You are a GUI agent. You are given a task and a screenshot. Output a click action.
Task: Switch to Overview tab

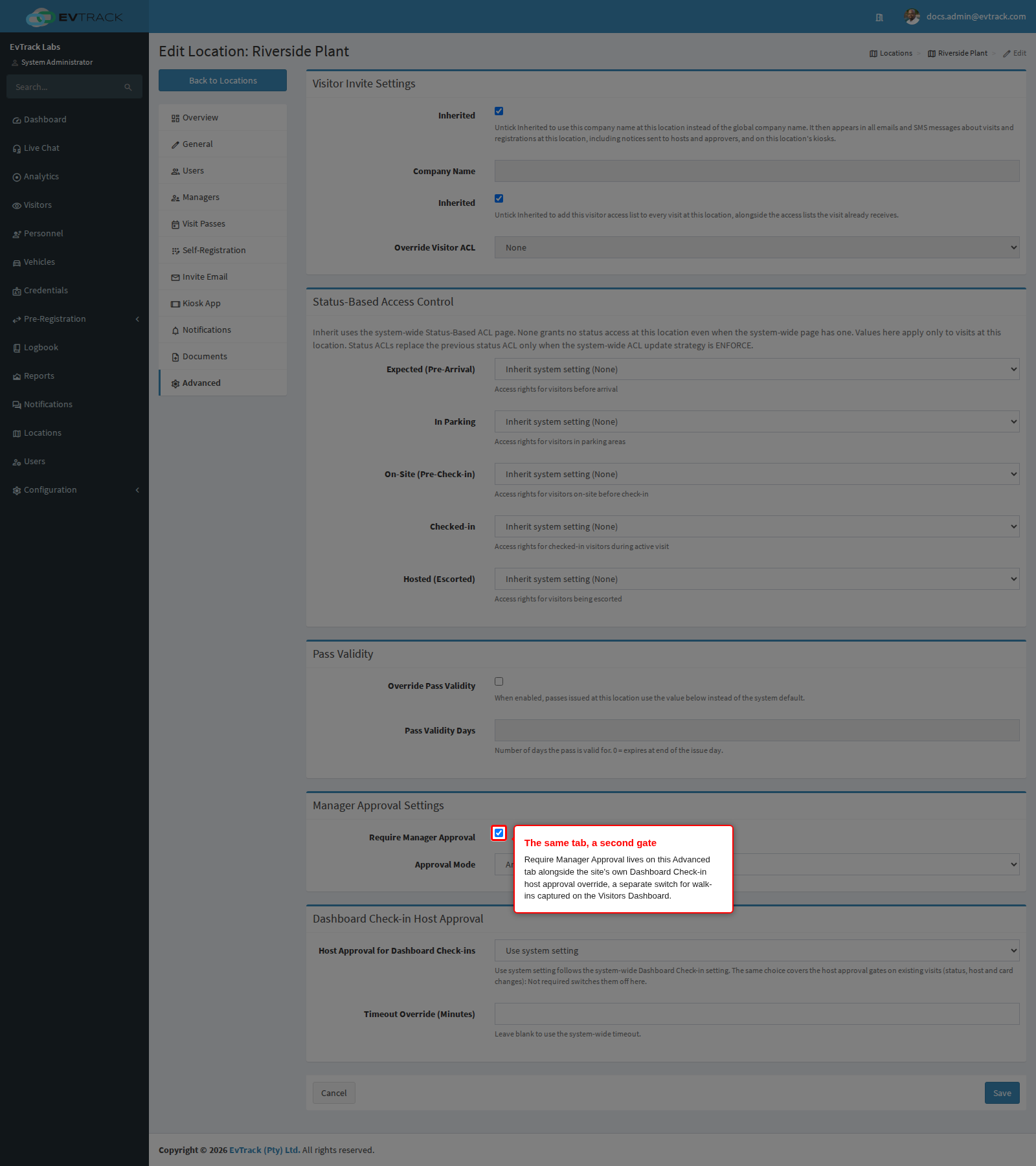[223, 118]
